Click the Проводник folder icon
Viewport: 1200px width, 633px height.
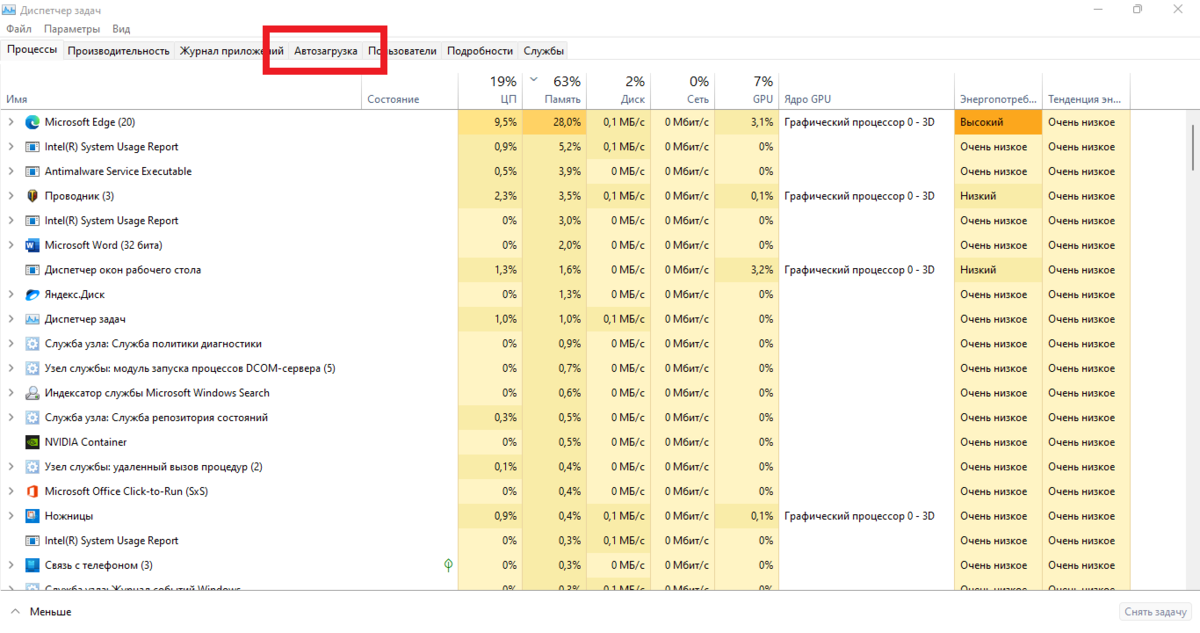[x=32, y=196]
